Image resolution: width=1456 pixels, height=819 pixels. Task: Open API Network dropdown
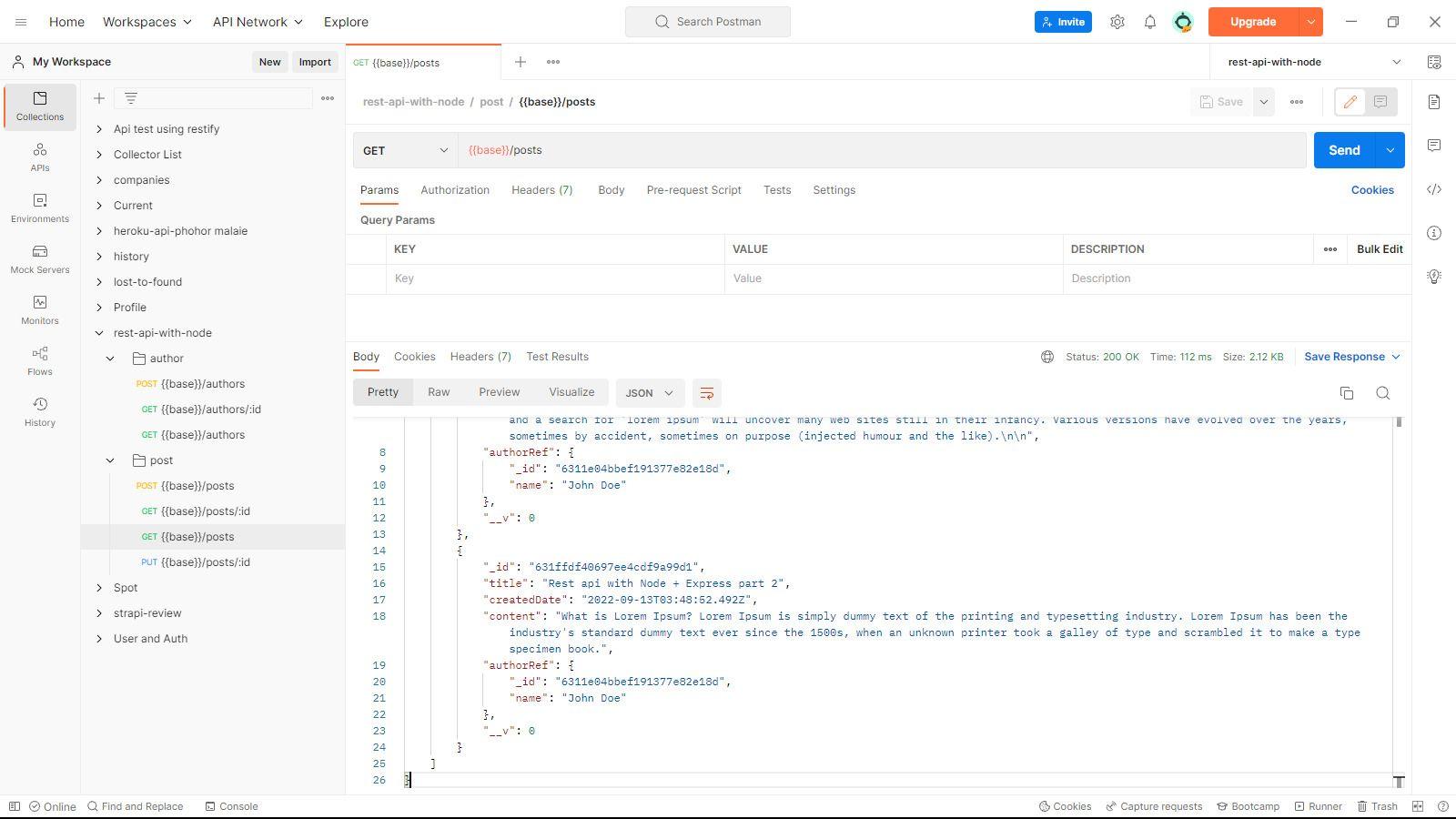258,22
